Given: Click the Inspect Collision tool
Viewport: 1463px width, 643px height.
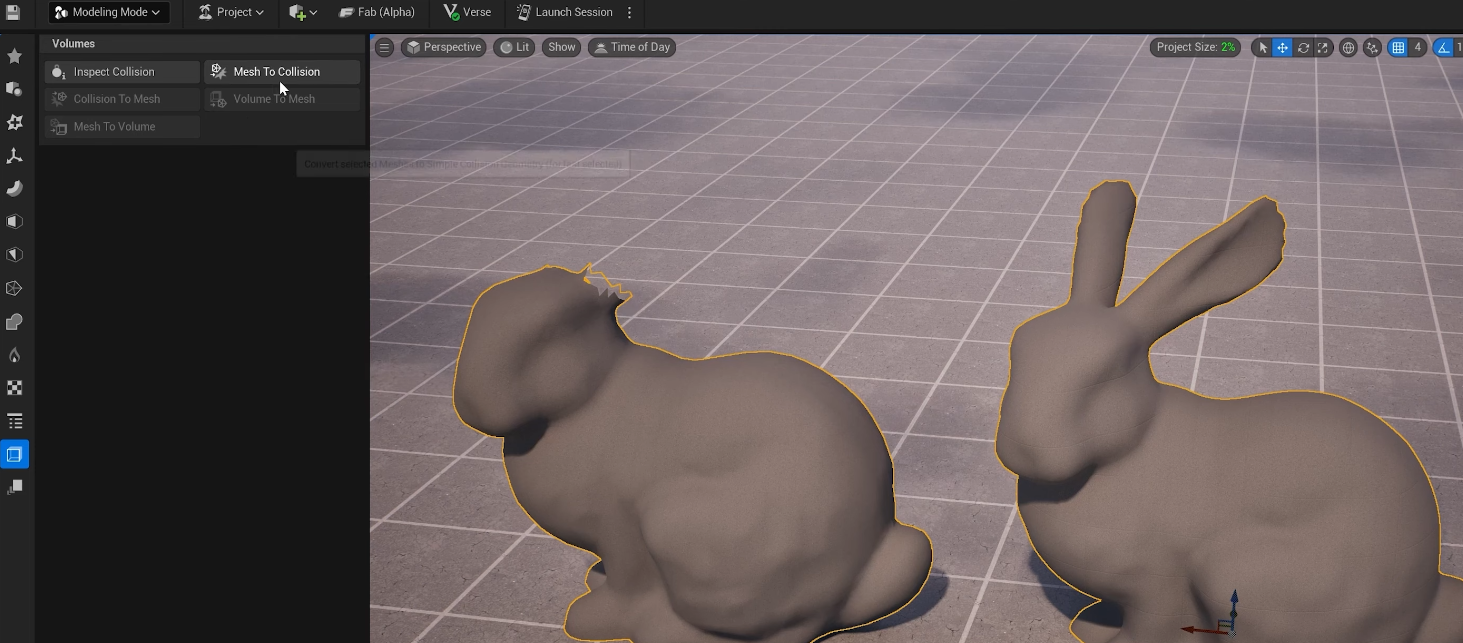Looking at the screenshot, I should (122, 72).
